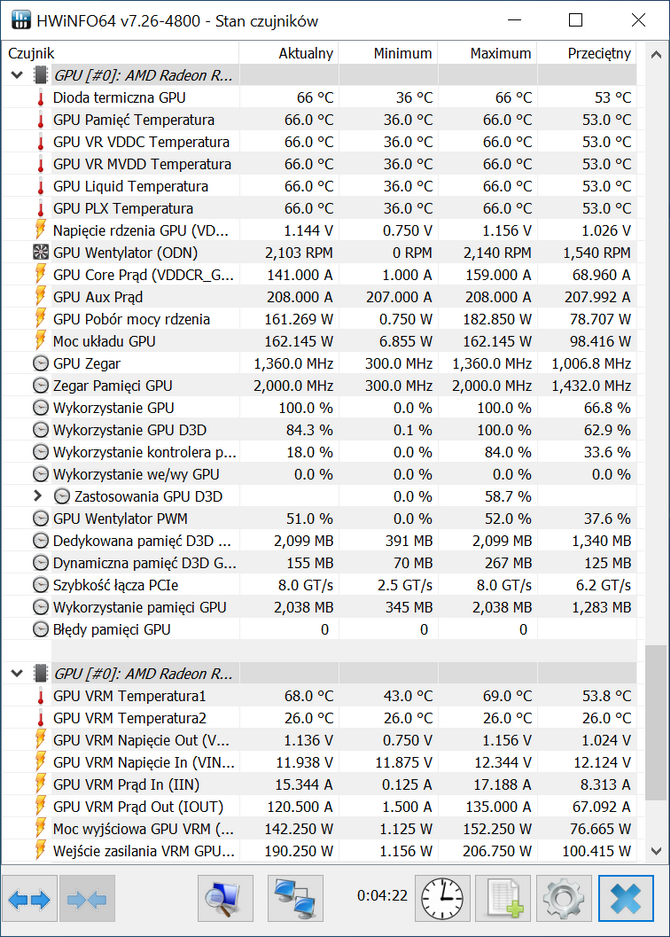This screenshot has height=937, width=670.
Task: Select the Wykorzystanie pamięci GPU row
Action: click(319, 607)
